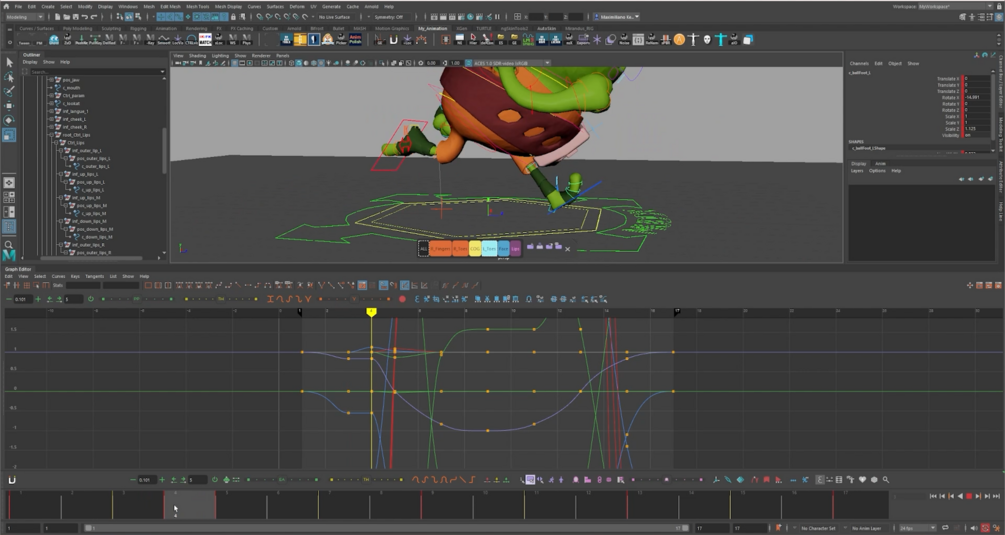The height and width of the screenshot is (535, 1005).
Task: Switch to the Rigging shelf tab
Action: tap(138, 28)
